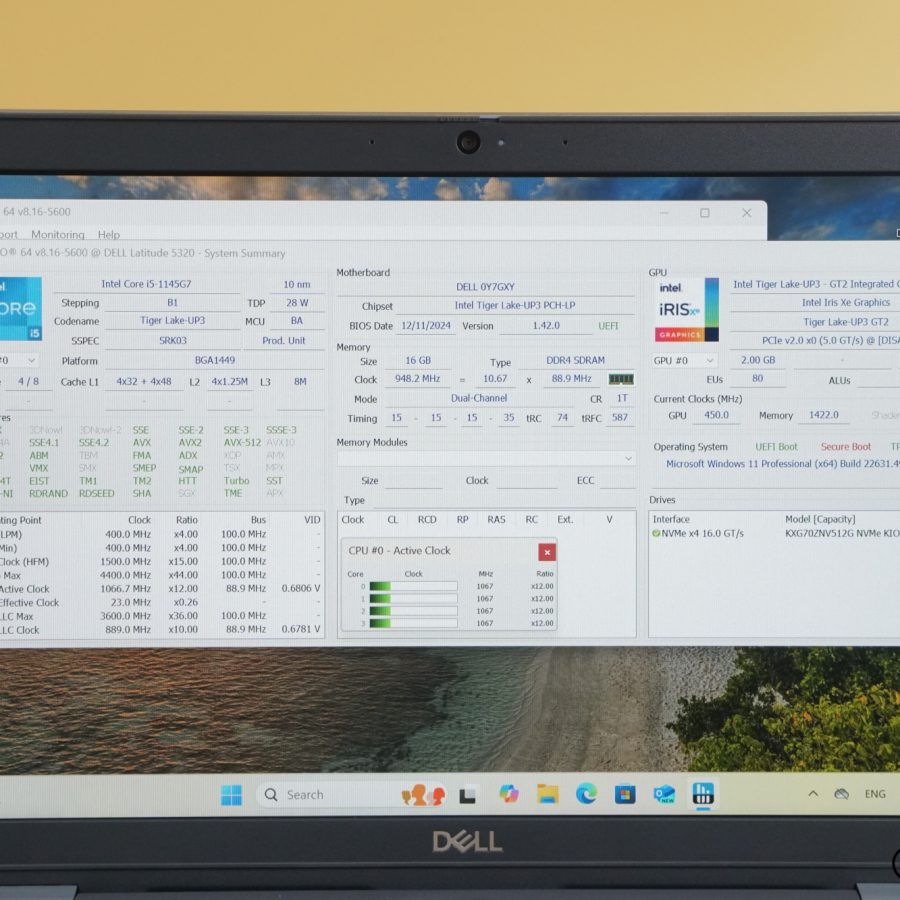The height and width of the screenshot is (900, 900).
Task: Click the Prod. Unit field
Action: click(x=284, y=340)
